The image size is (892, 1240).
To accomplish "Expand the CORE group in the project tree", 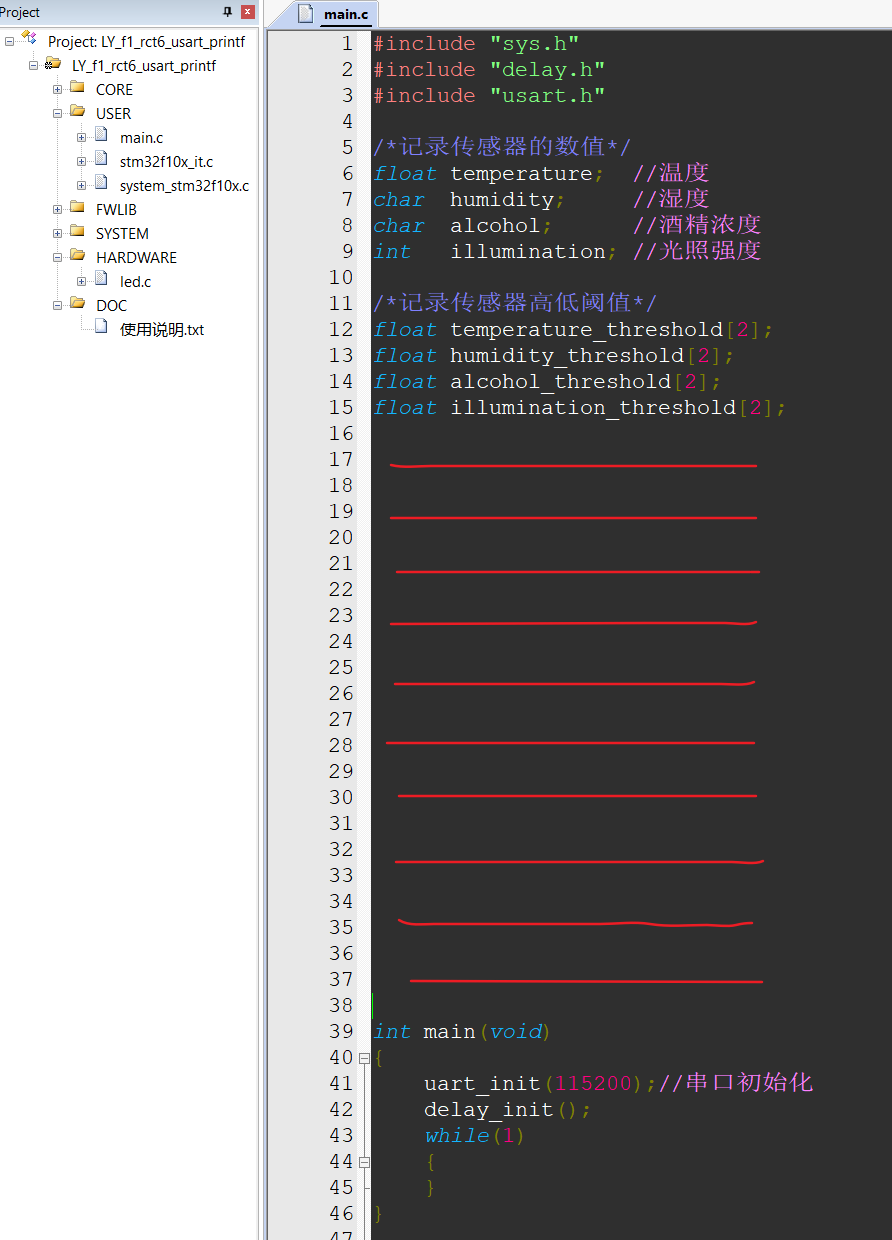I will point(57,89).
